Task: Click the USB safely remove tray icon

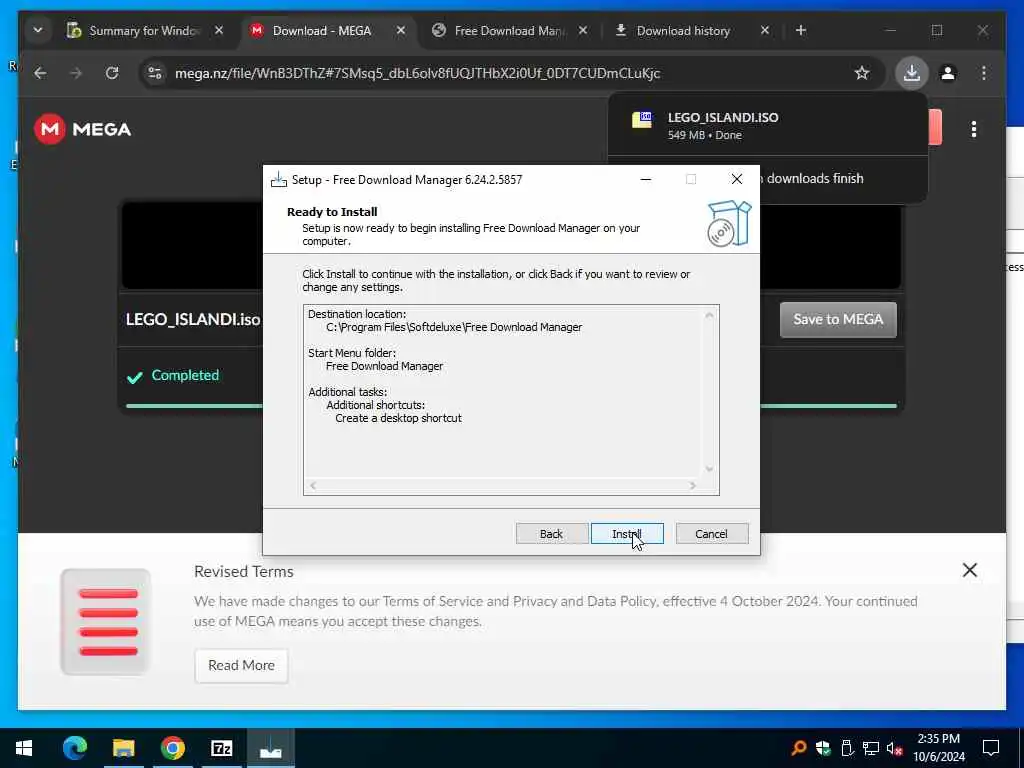Action: (x=846, y=748)
